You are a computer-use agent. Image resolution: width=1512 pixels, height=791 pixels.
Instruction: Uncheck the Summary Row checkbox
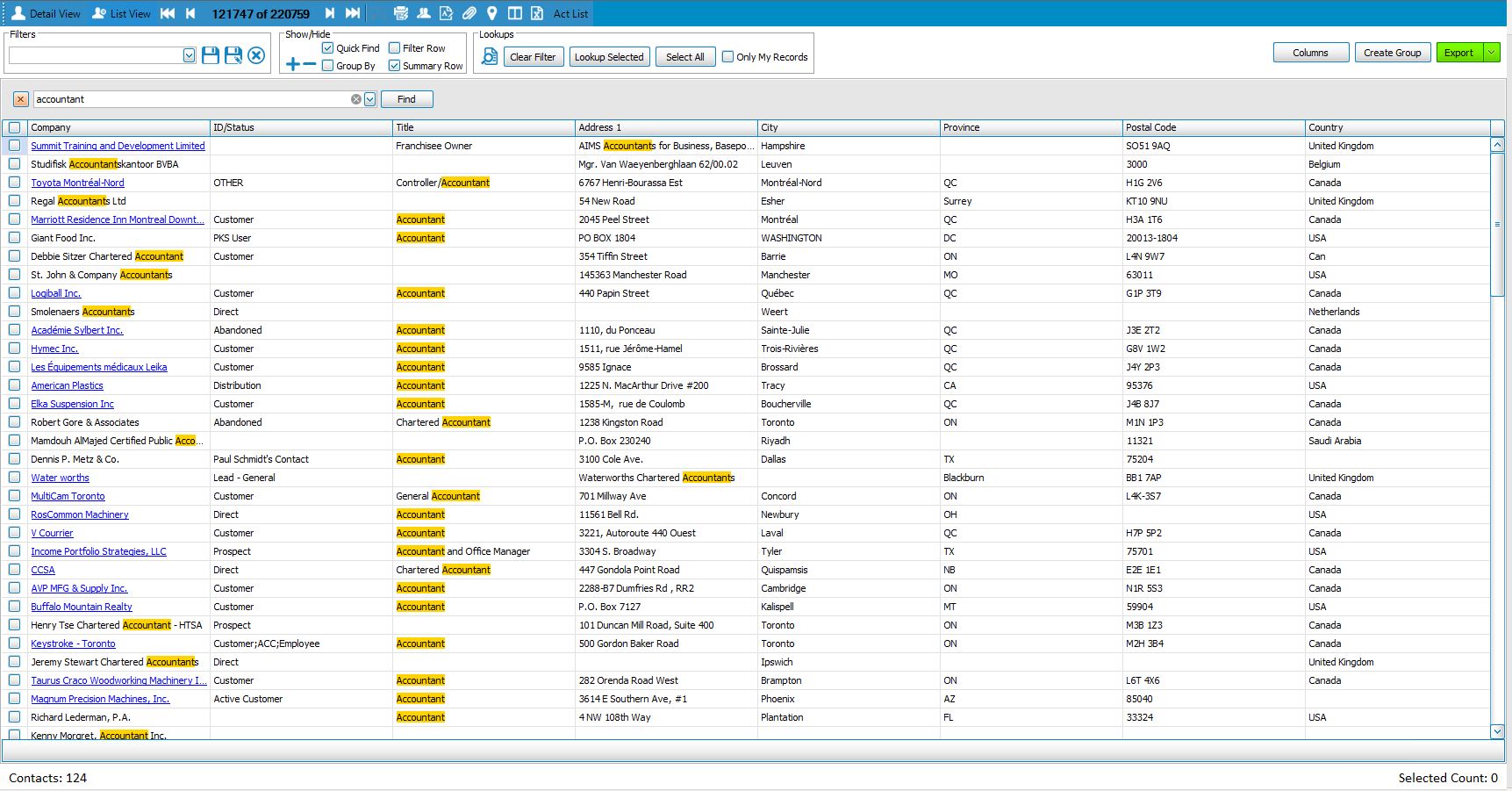coord(394,66)
